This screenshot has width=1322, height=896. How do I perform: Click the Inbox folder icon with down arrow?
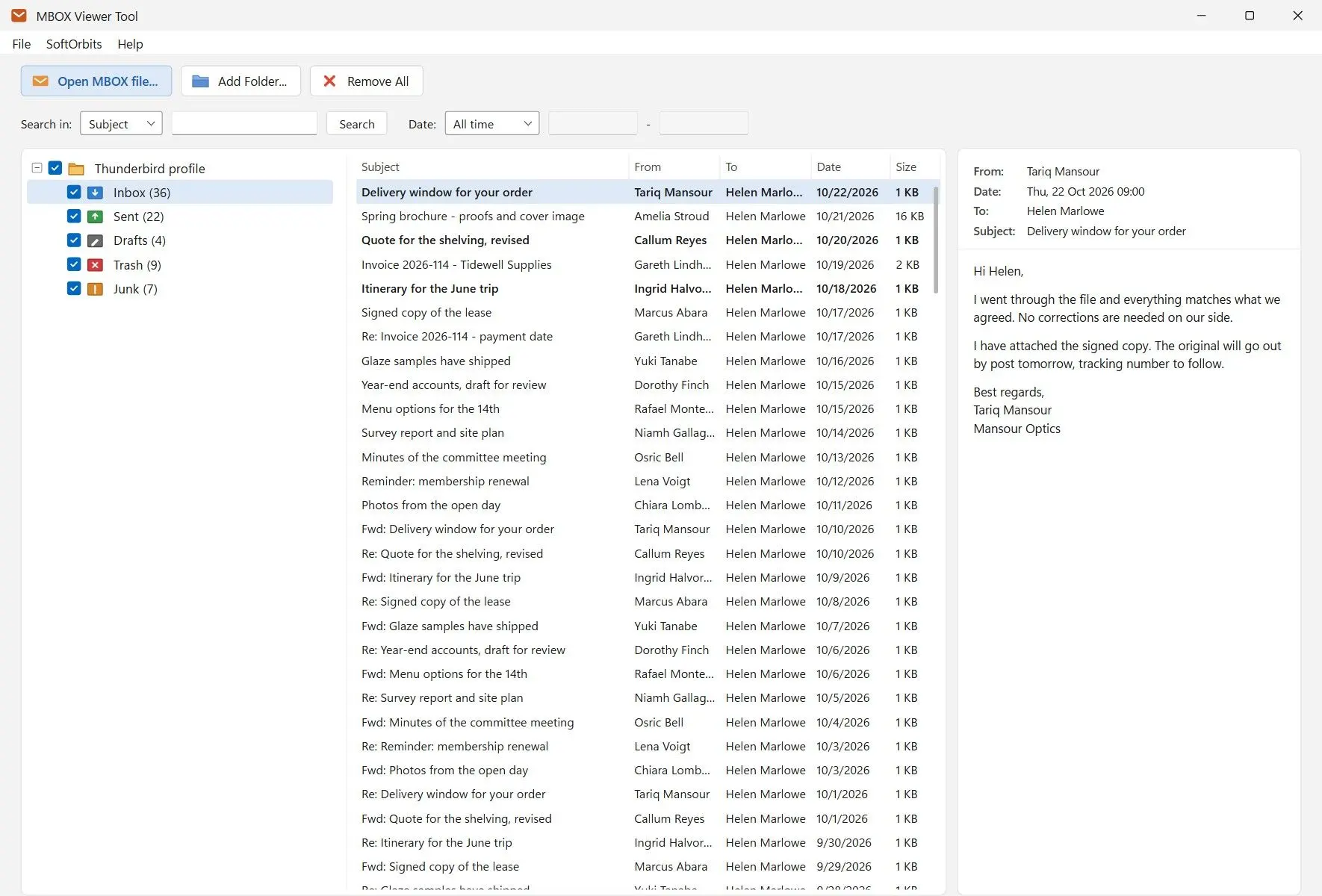pos(95,193)
